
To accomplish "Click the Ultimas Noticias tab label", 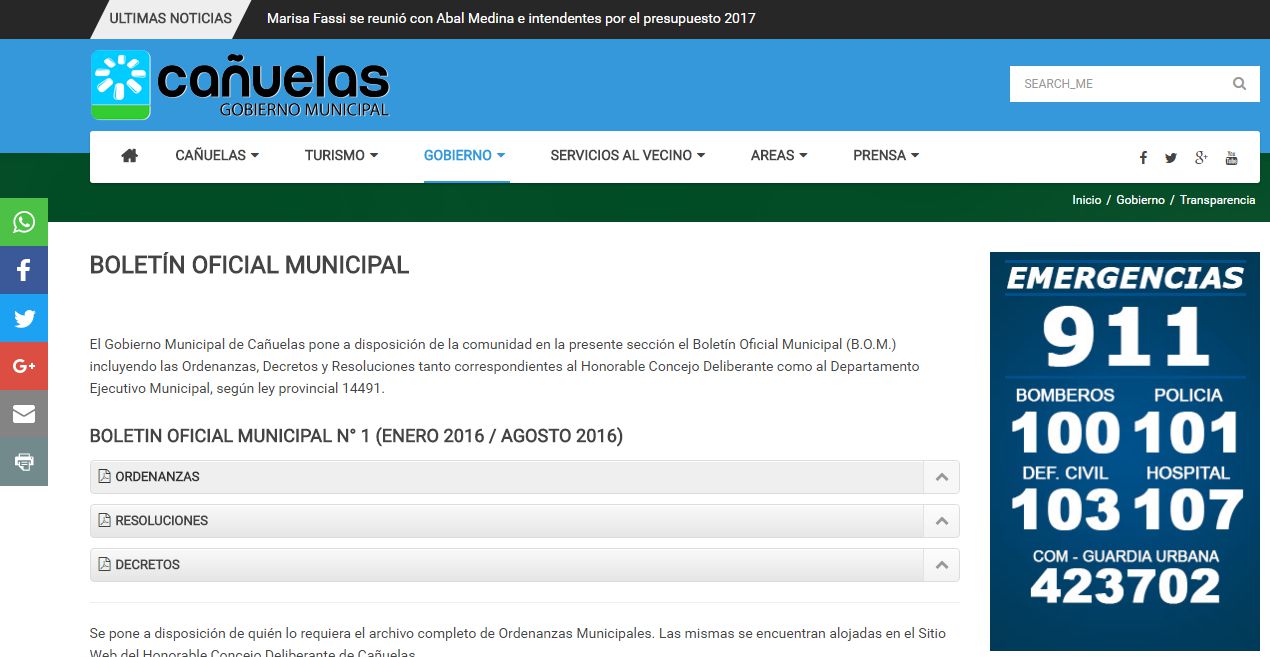I will click(170, 18).
